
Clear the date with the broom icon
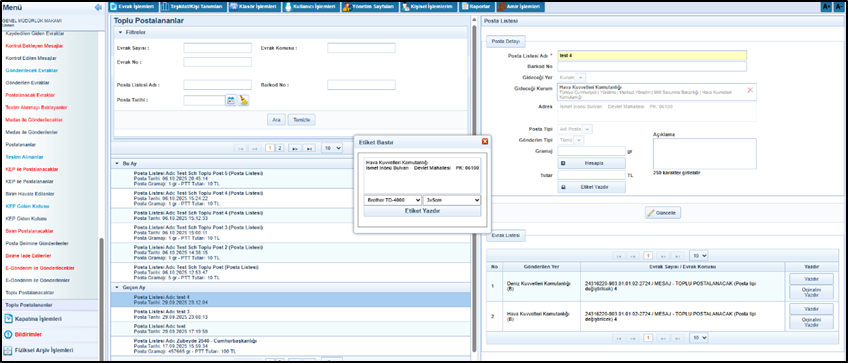[x=243, y=100]
